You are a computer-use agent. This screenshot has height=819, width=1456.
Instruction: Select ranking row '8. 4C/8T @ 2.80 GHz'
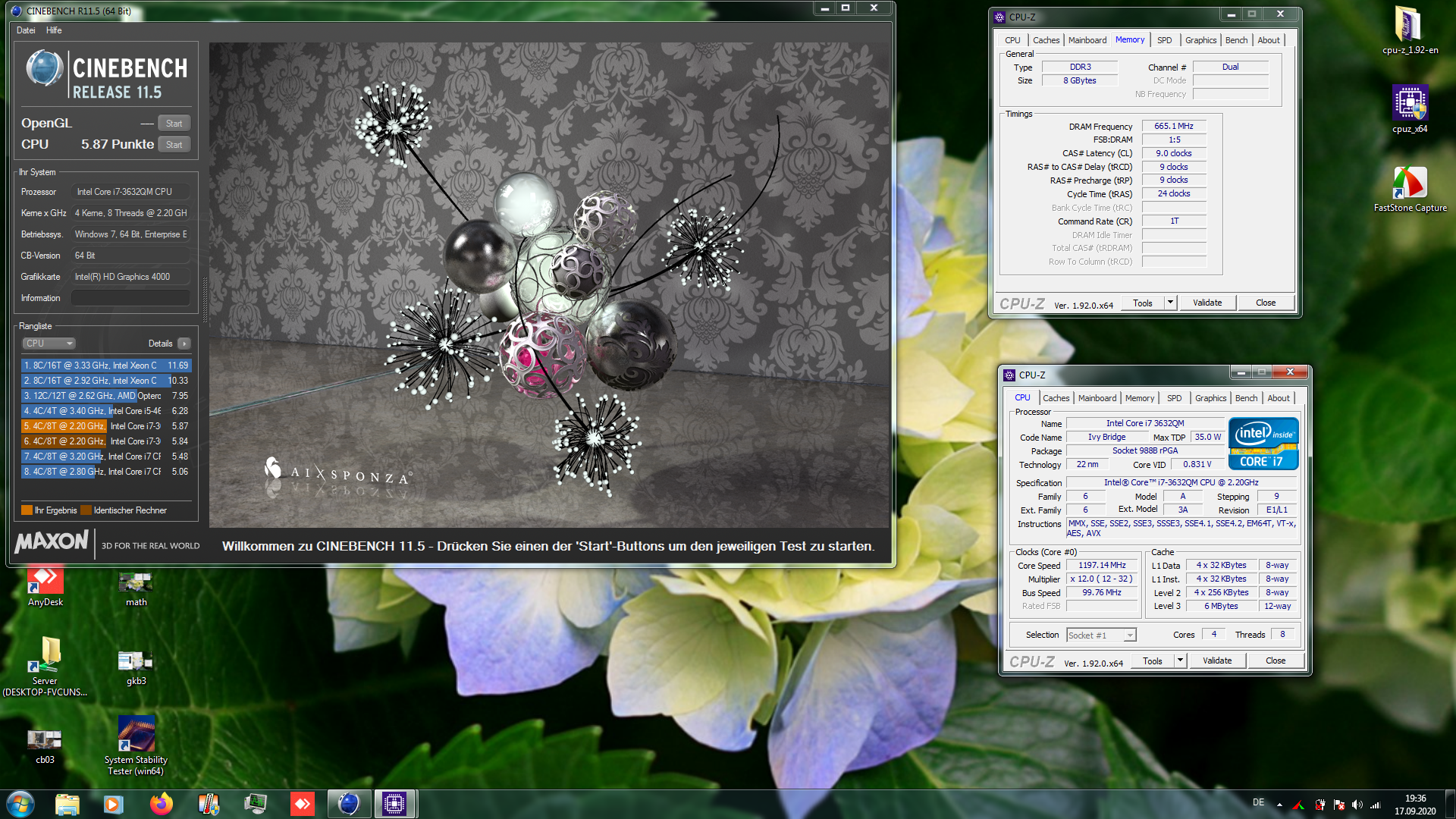pyautogui.click(x=105, y=472)
